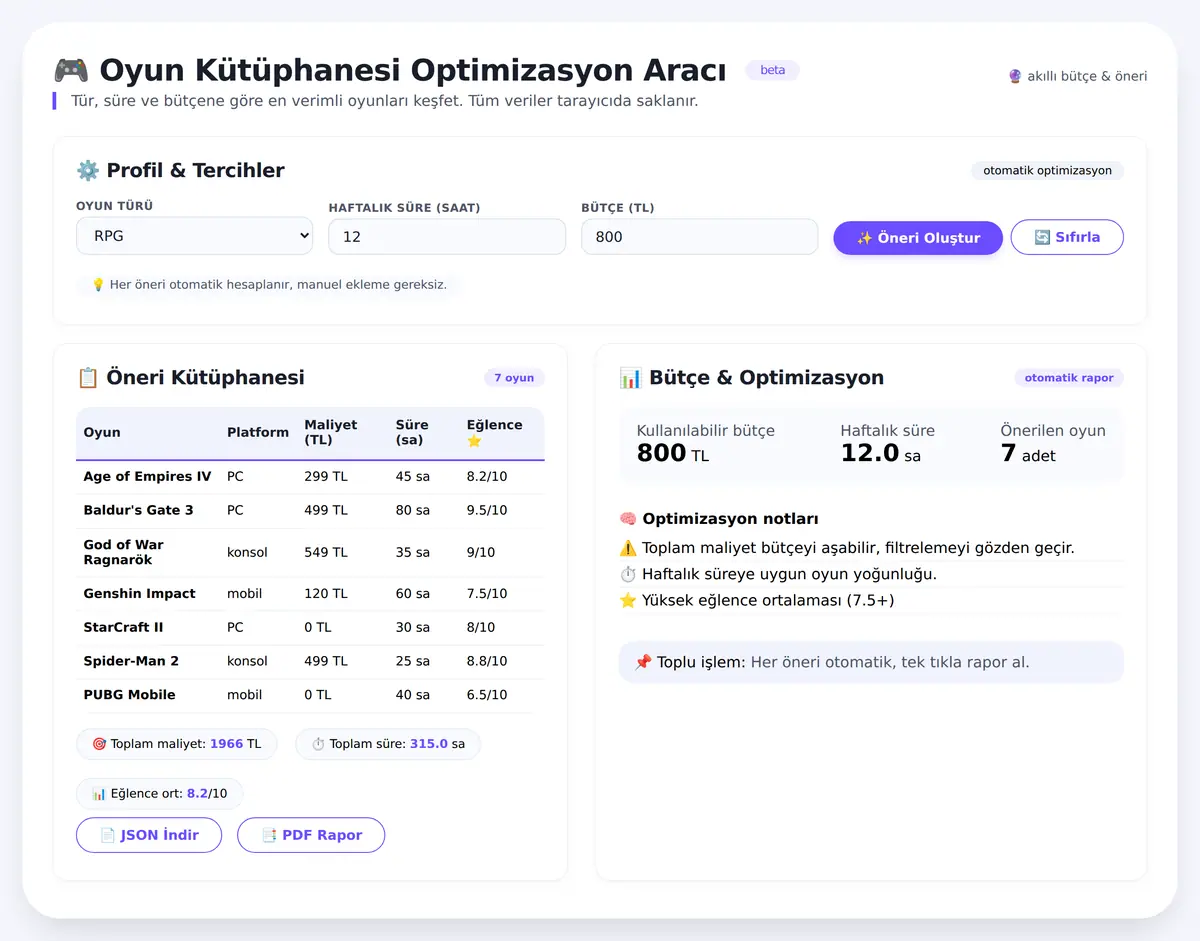
Task: Click the Kullanılabilir bütçe 800 TL value
Action: tap(673, 454)
